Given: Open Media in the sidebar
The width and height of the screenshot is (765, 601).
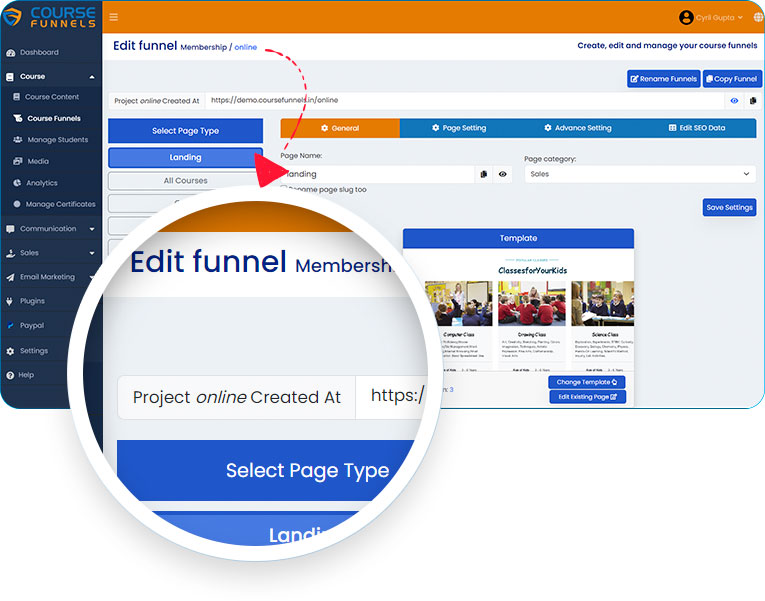Looking at the screenshot, I should click(38, 161).
